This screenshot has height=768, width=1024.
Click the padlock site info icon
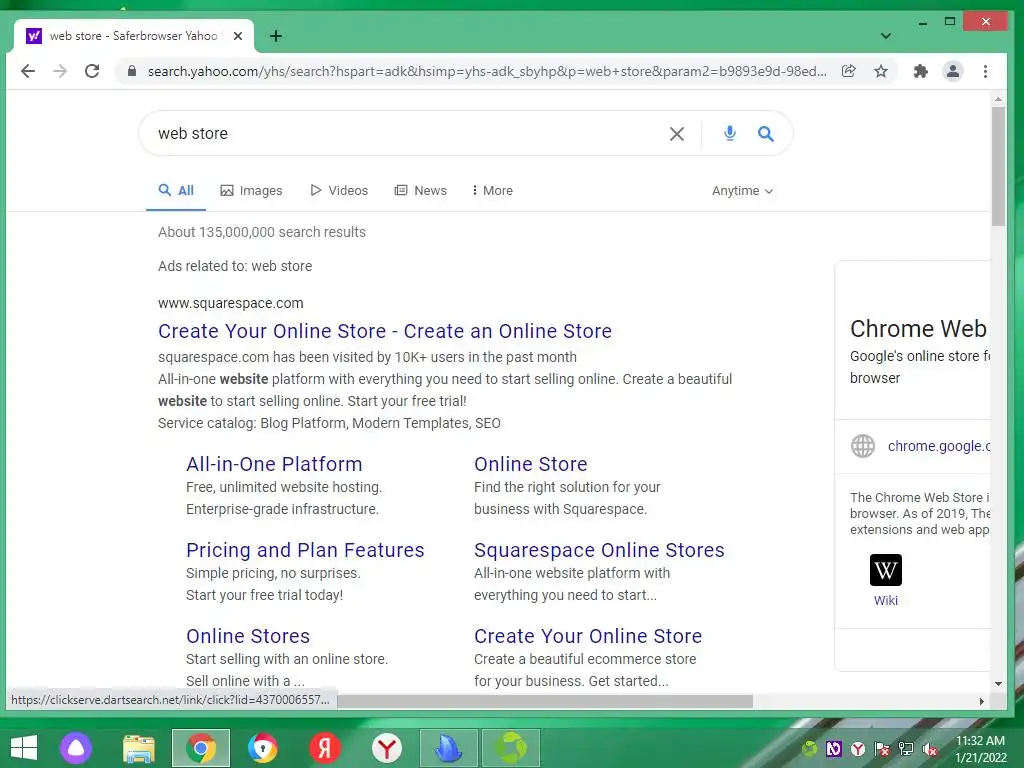coord(131,71)
